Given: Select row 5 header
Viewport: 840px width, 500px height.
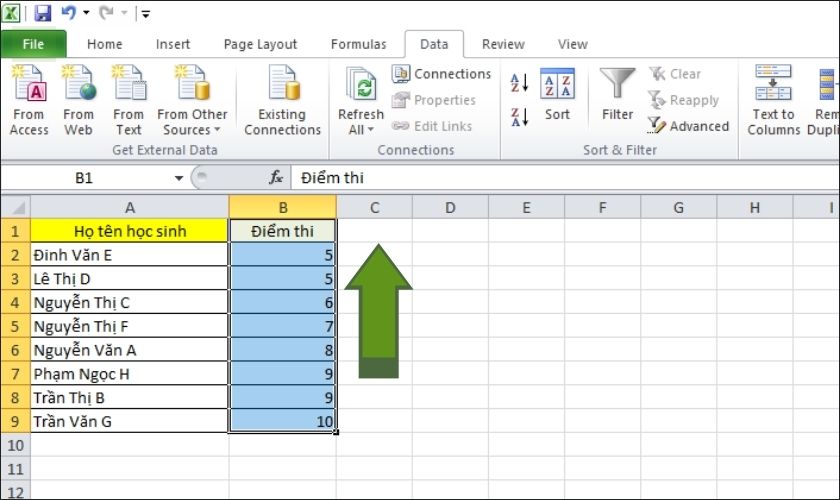Looking at the screenshot, I should click(16, 326).
